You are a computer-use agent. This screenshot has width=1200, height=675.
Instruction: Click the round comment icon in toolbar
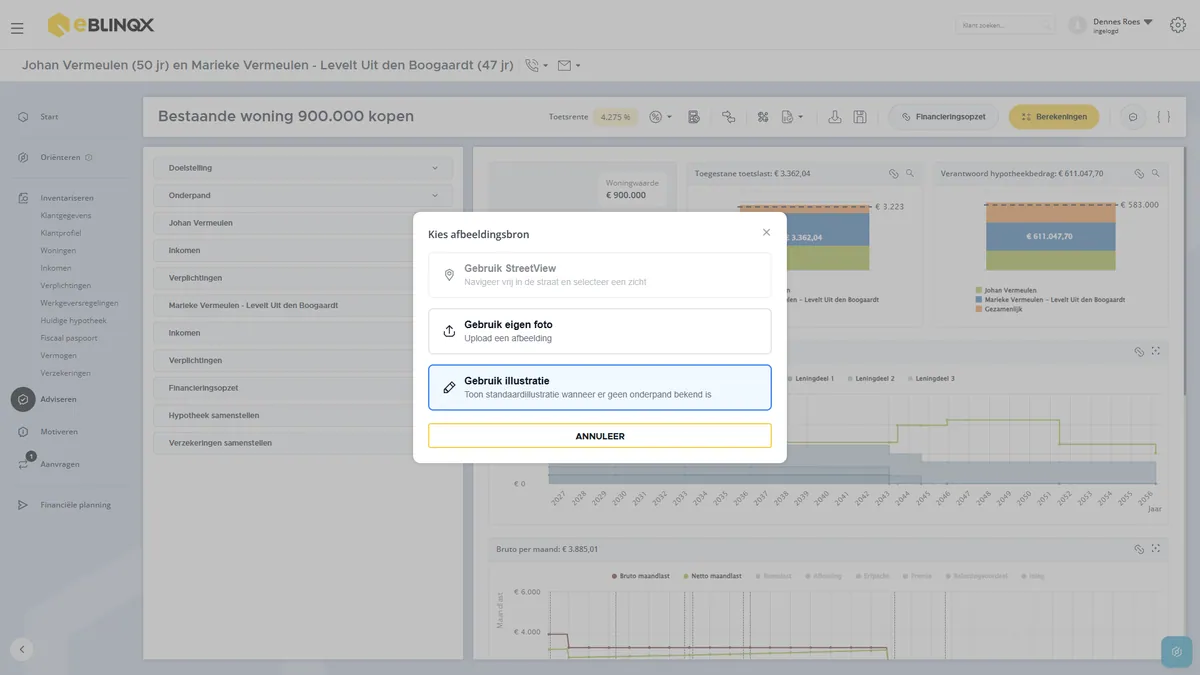1133,117
